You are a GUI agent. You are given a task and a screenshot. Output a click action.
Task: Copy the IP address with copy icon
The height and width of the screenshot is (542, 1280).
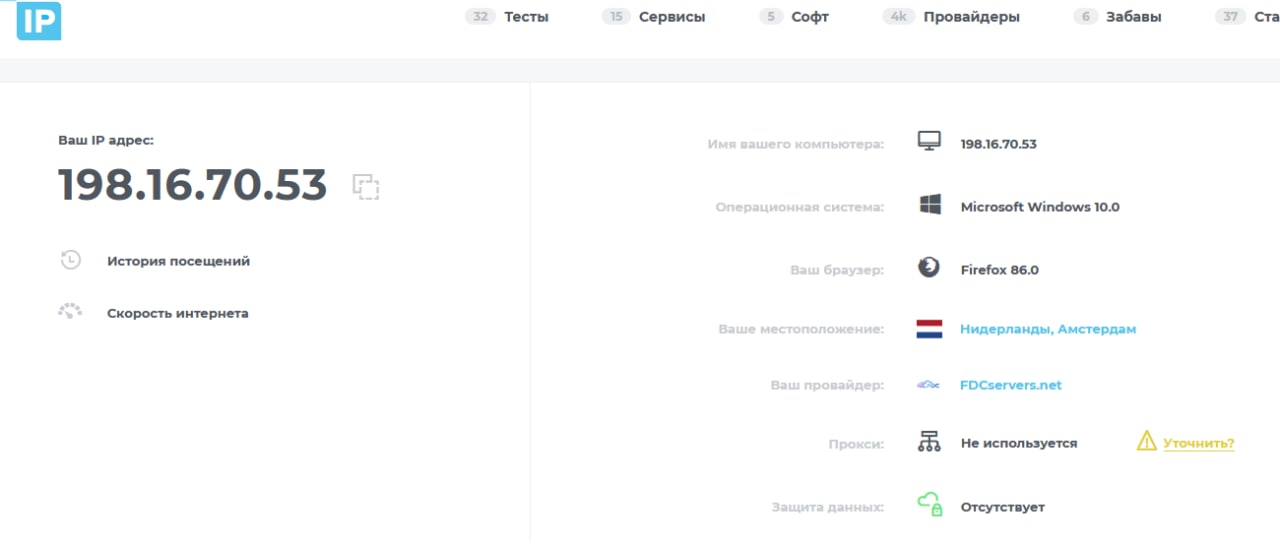[366, 186]
